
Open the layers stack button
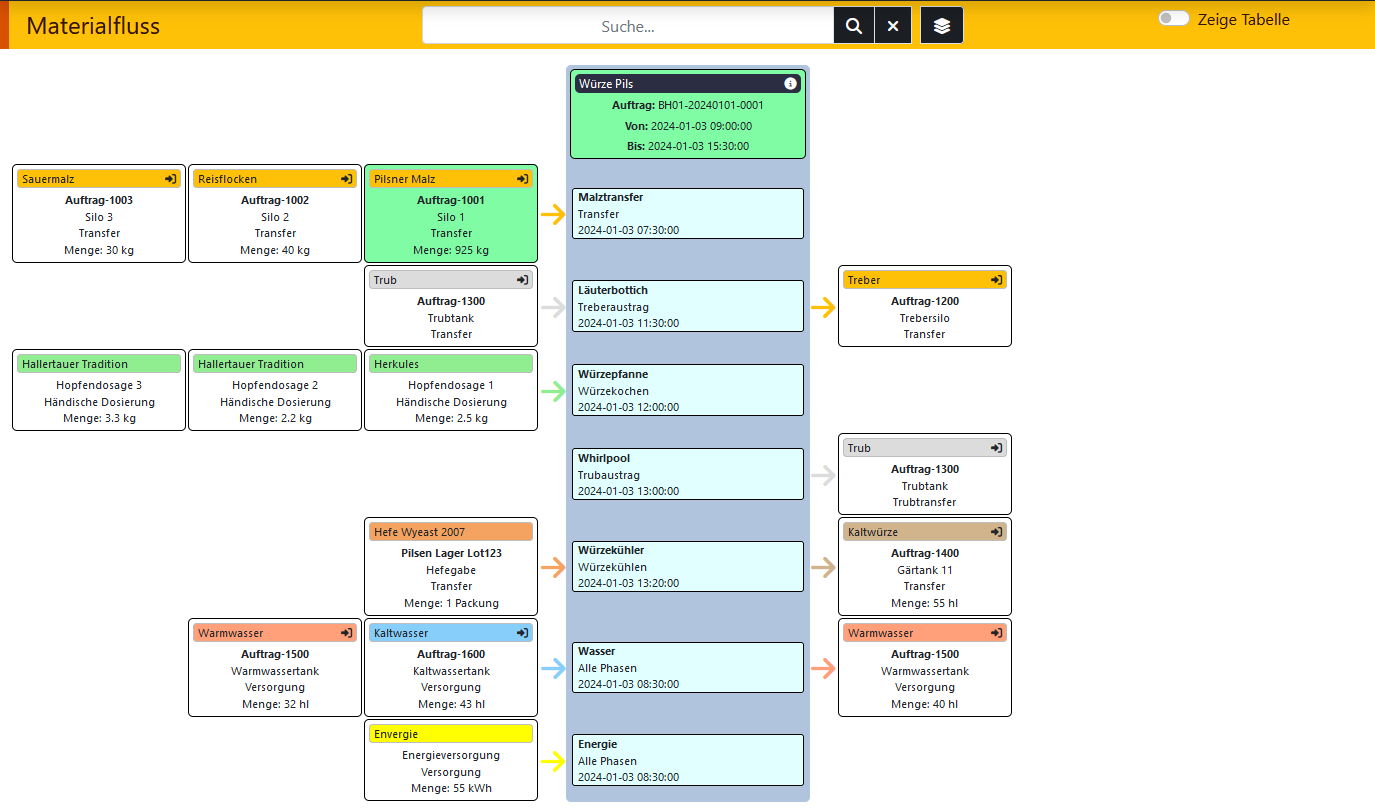tap(942, 26)
